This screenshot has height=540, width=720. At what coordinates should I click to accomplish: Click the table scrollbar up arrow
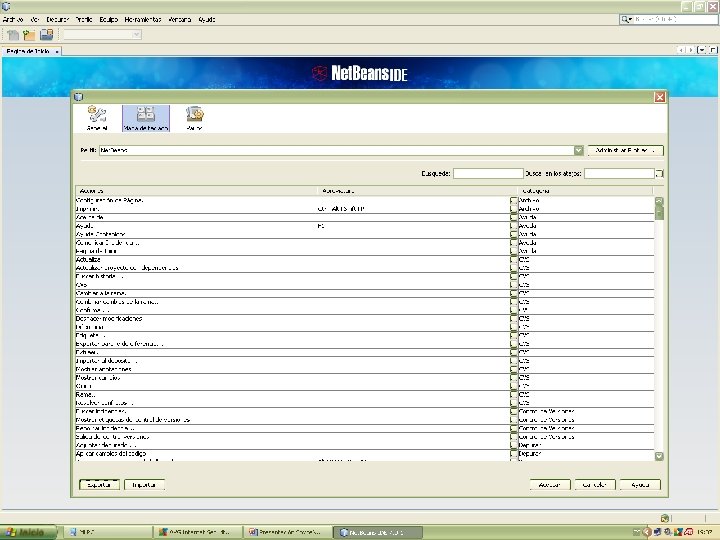pos(659,201)
